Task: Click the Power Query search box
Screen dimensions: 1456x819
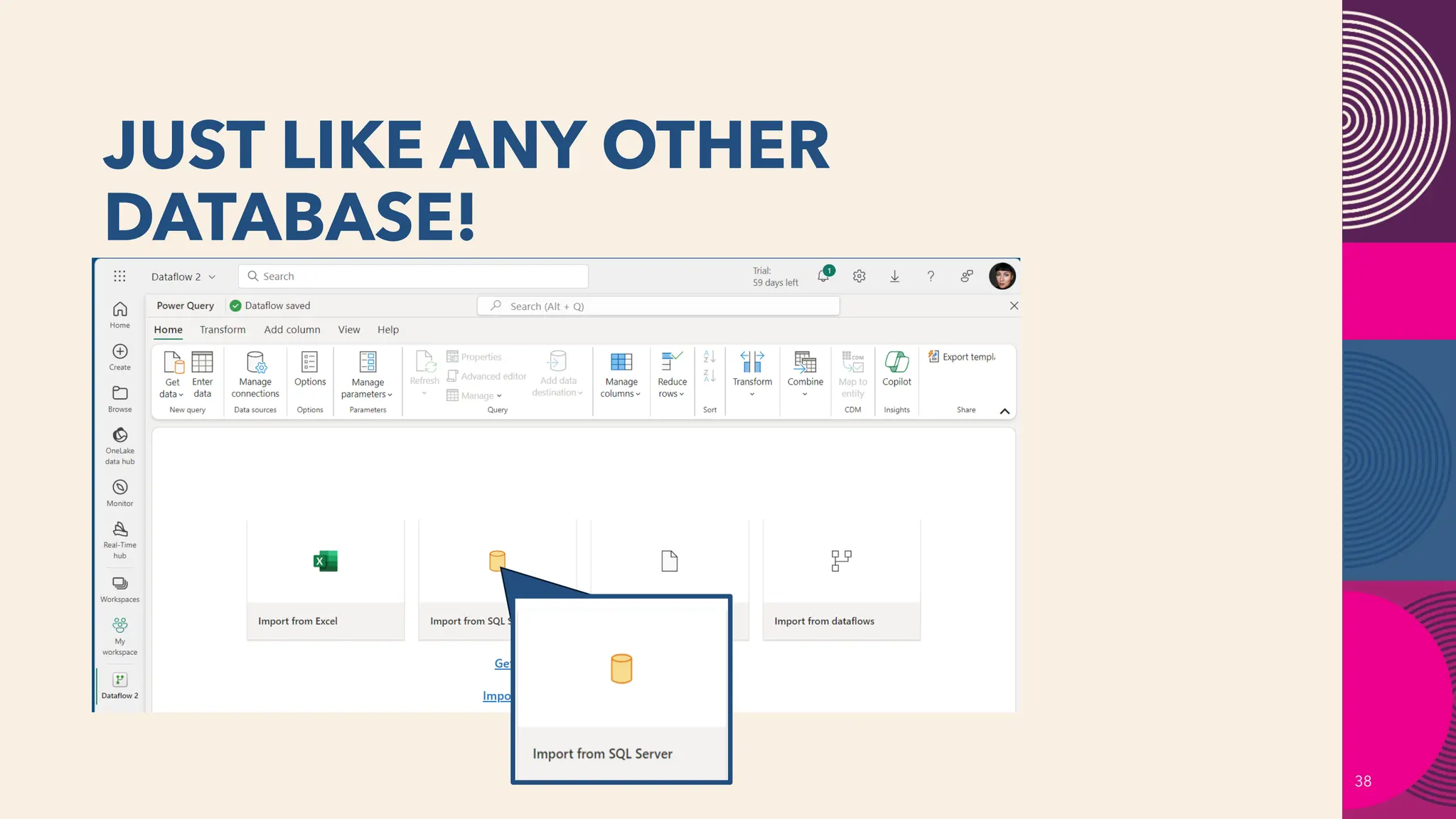Action: (x=658, y=306)
